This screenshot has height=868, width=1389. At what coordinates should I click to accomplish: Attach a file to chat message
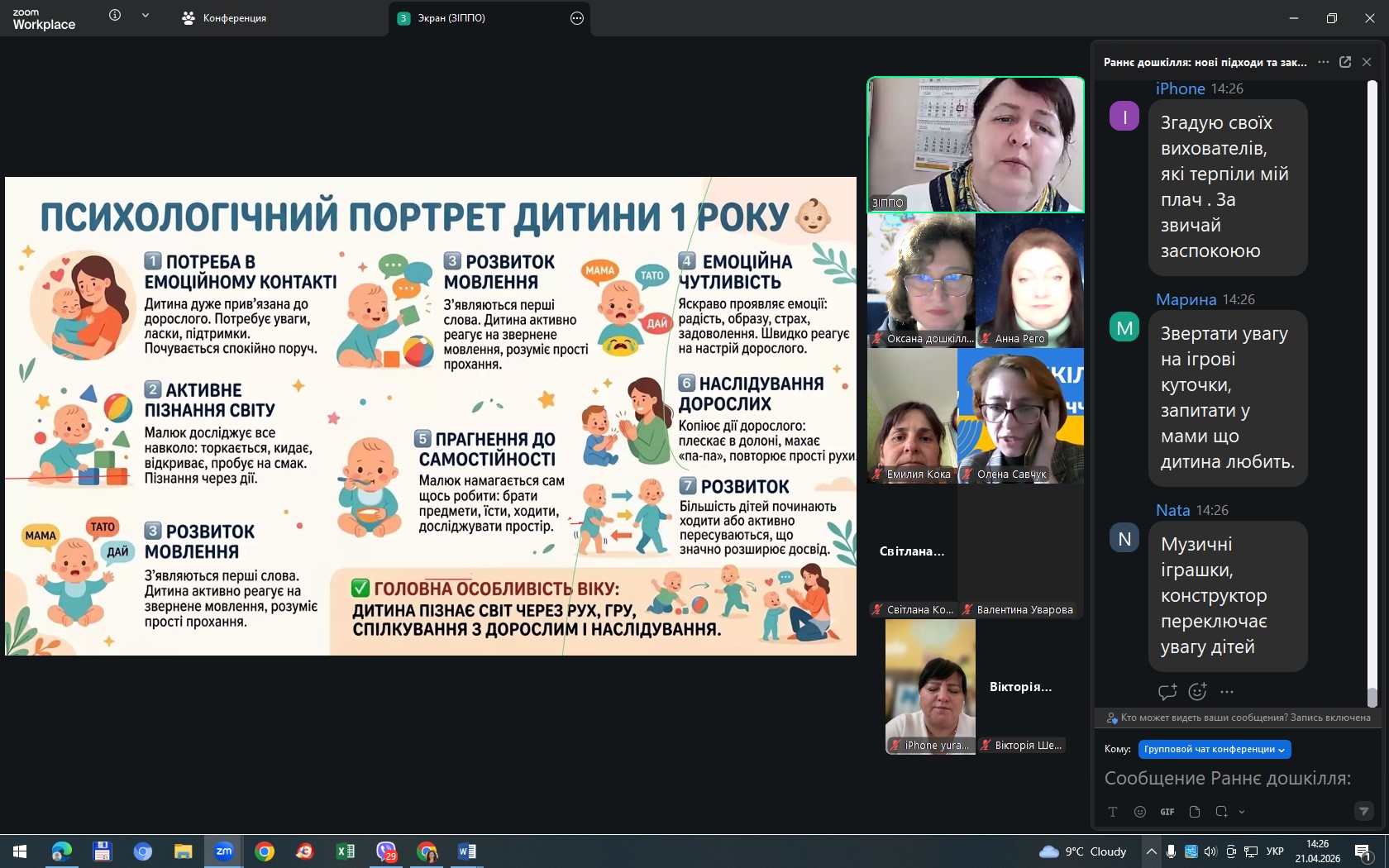point(1195,812)
